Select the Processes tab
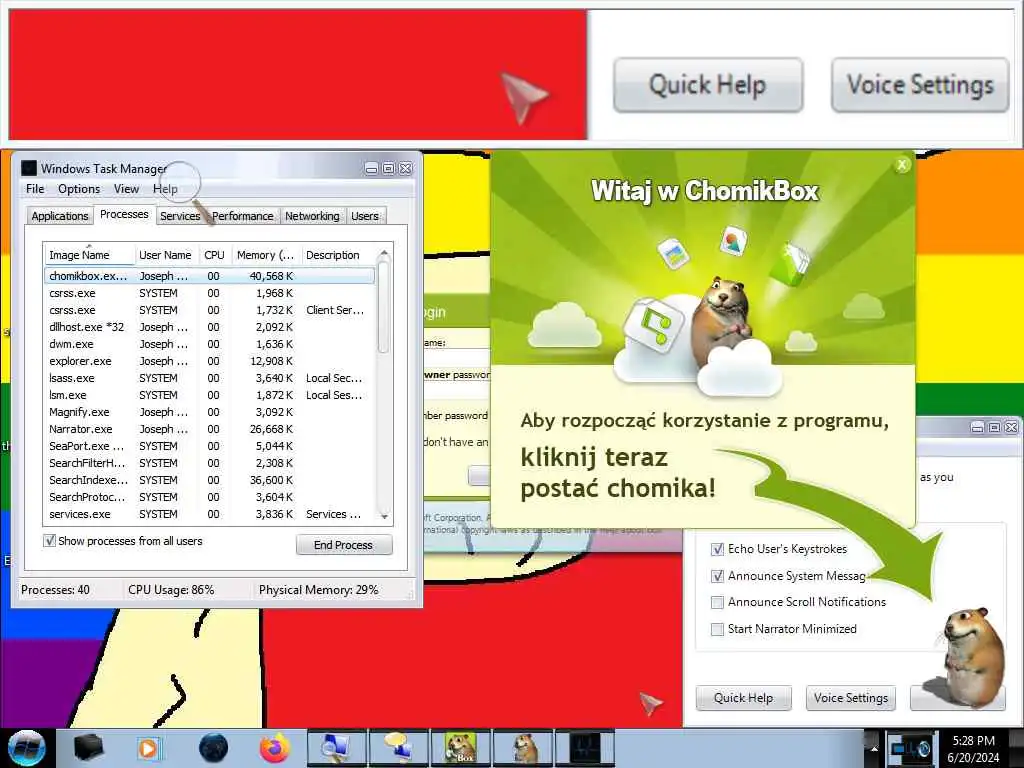Screen dimensions: 1024x768 pyautogui.click(x=124, y=214)
